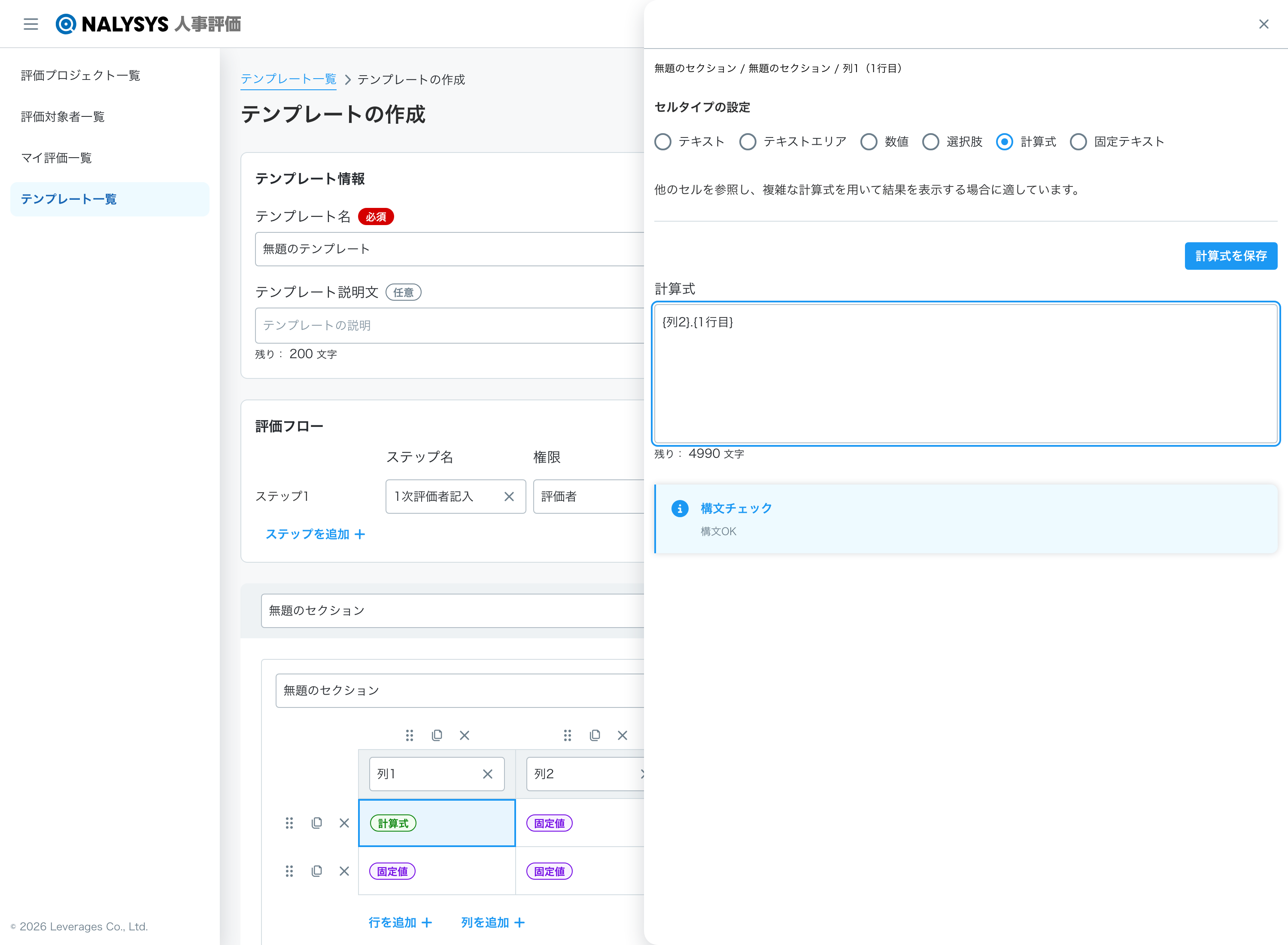The width and height of the screenshot is (1288, 945).
Task: Duplicate the second table row
Action: point(317,871)
